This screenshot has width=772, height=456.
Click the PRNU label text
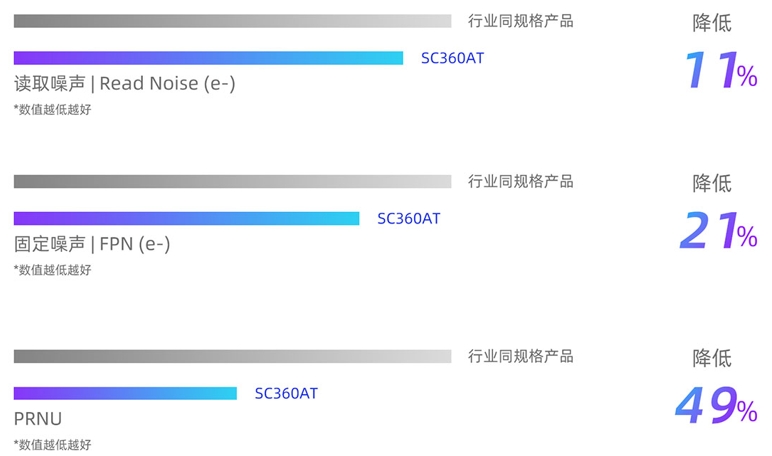(x=38, y=419)
